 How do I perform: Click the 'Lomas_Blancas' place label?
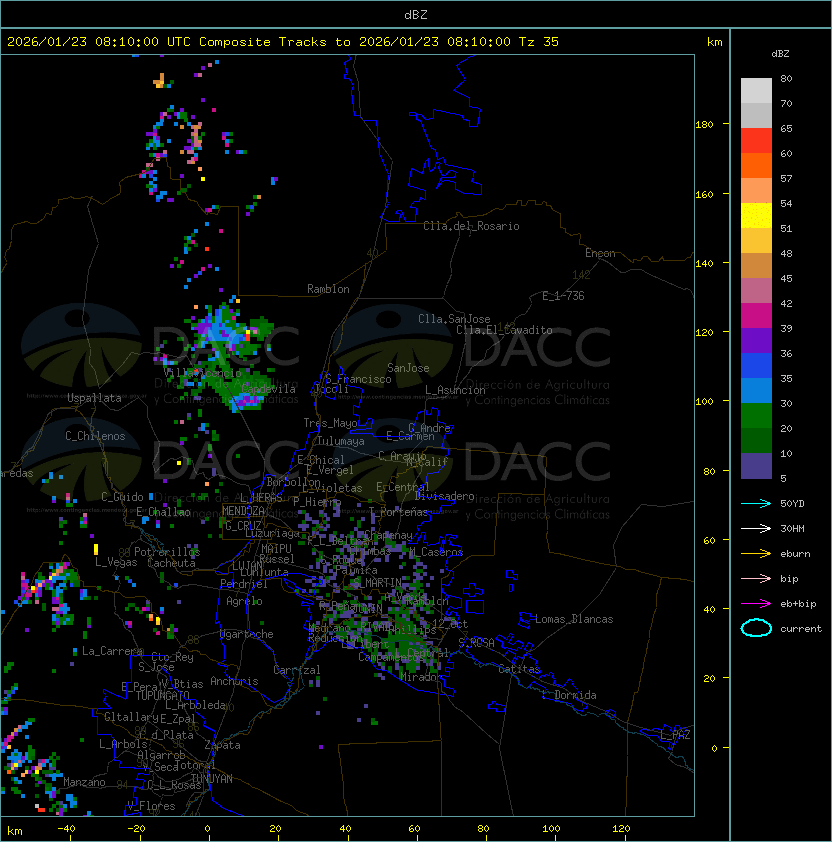coord(574,619)
